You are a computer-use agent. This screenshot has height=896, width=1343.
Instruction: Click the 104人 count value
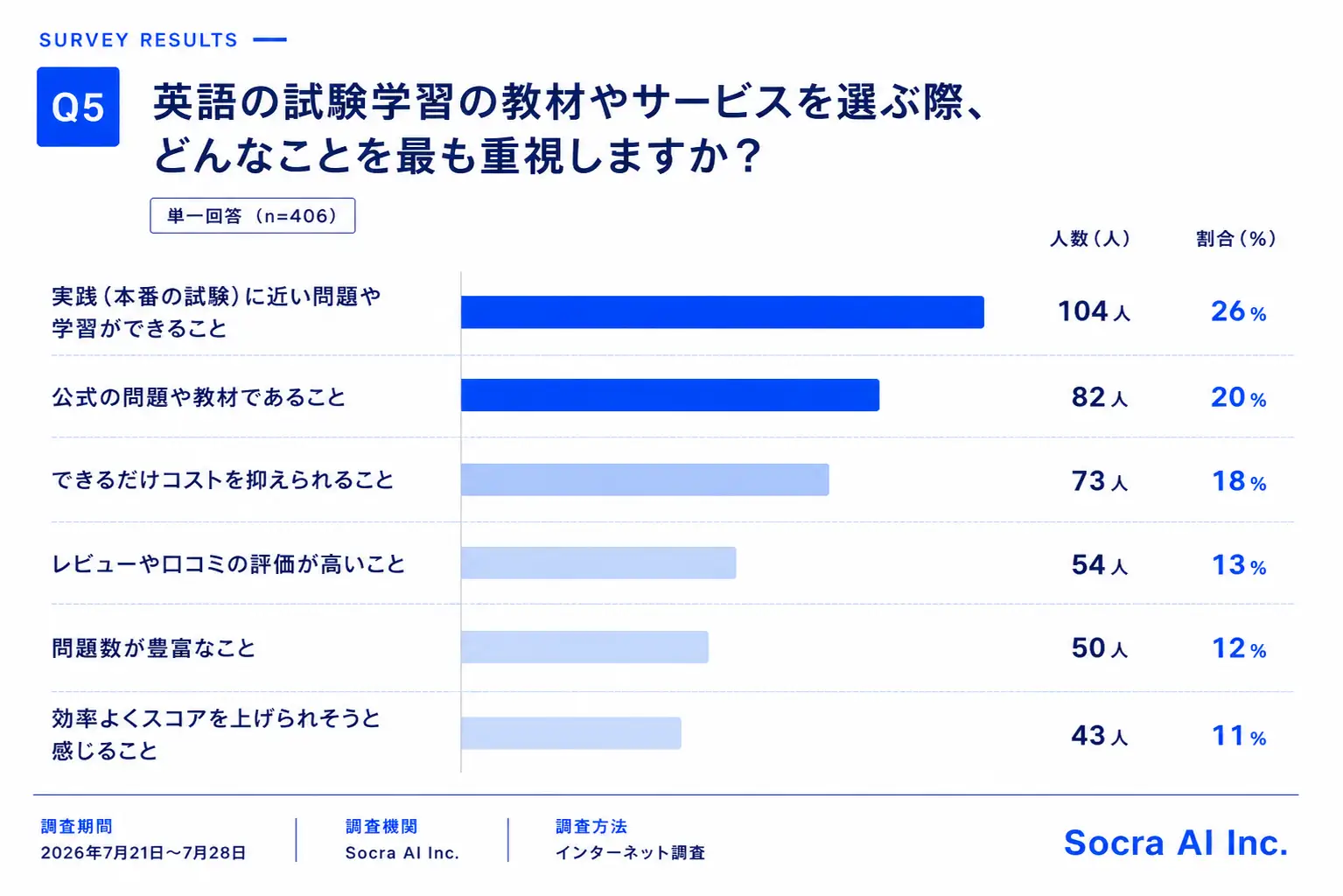1094,311
